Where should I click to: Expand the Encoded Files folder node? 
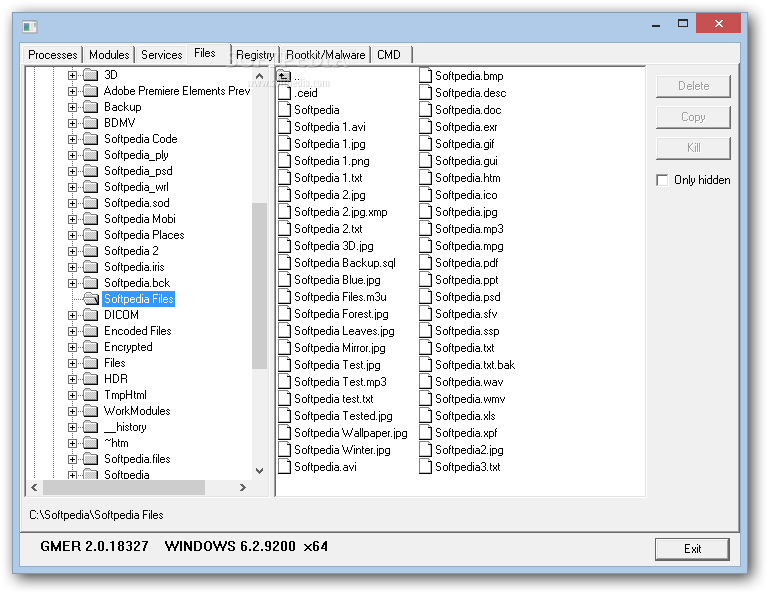point(72,331)
